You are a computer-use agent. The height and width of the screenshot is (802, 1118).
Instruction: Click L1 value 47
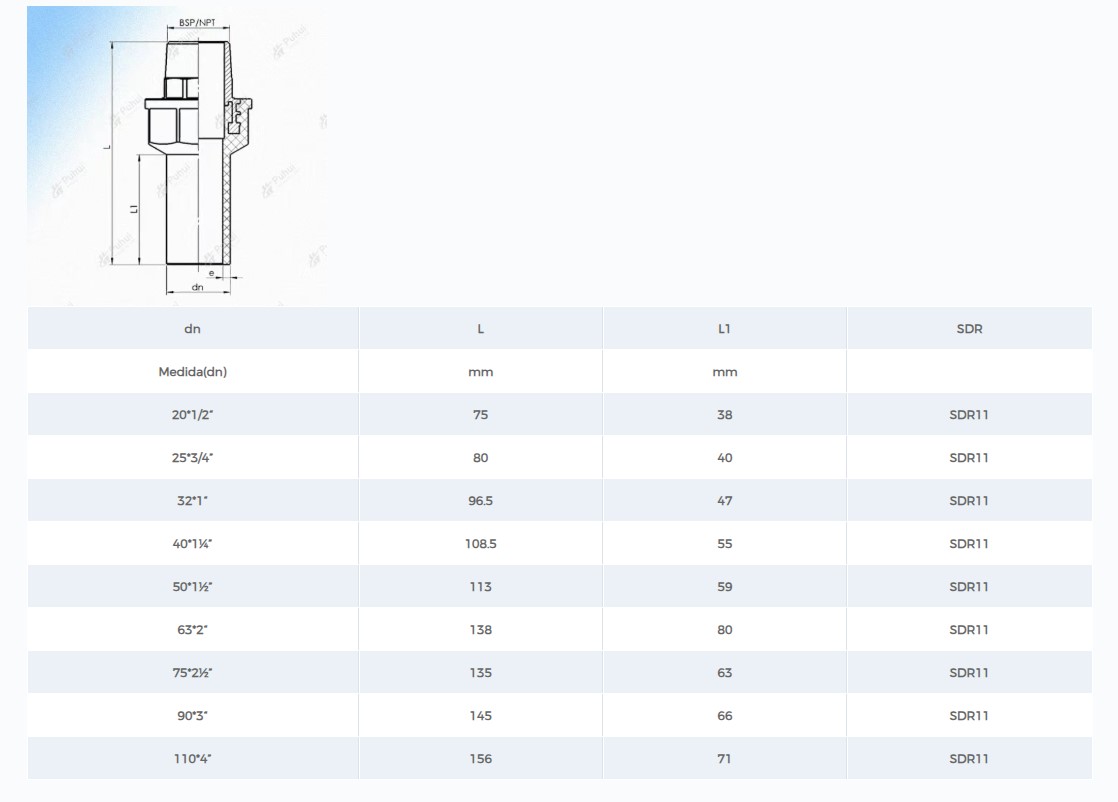[724, 501]
